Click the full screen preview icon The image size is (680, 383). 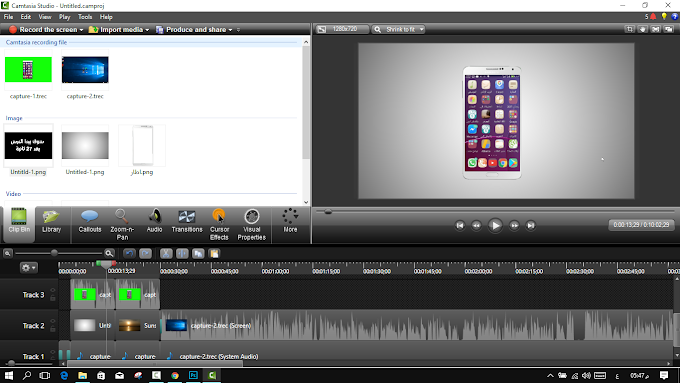[656, 29]
